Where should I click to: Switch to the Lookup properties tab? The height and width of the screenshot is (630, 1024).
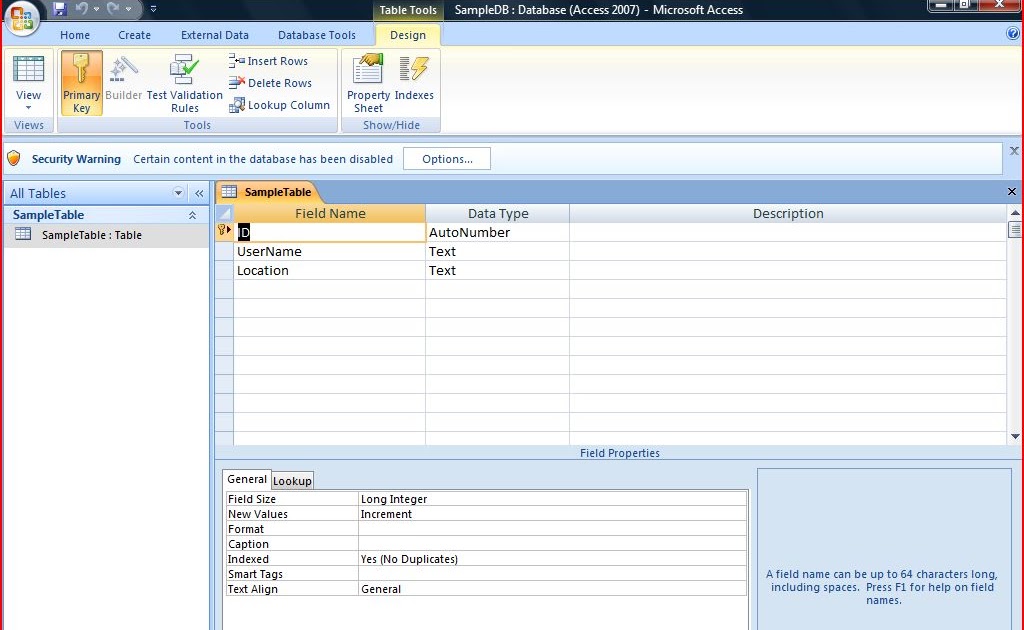[x=292, y=480]
